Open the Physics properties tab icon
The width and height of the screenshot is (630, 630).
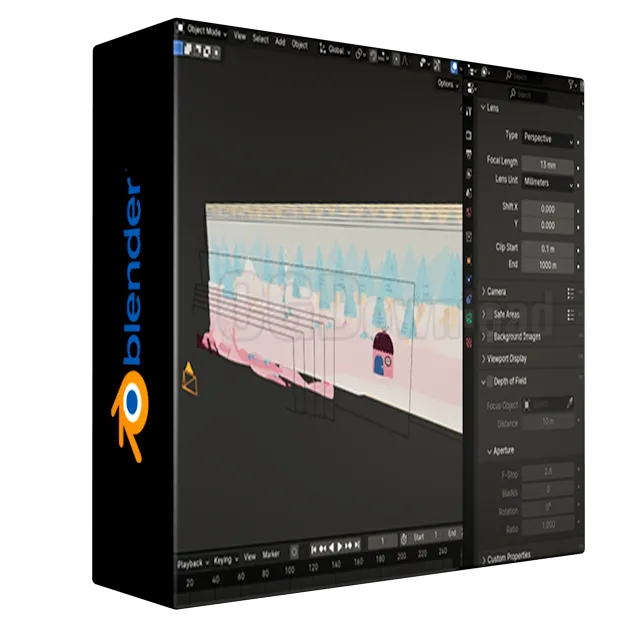tap(468, 280)
